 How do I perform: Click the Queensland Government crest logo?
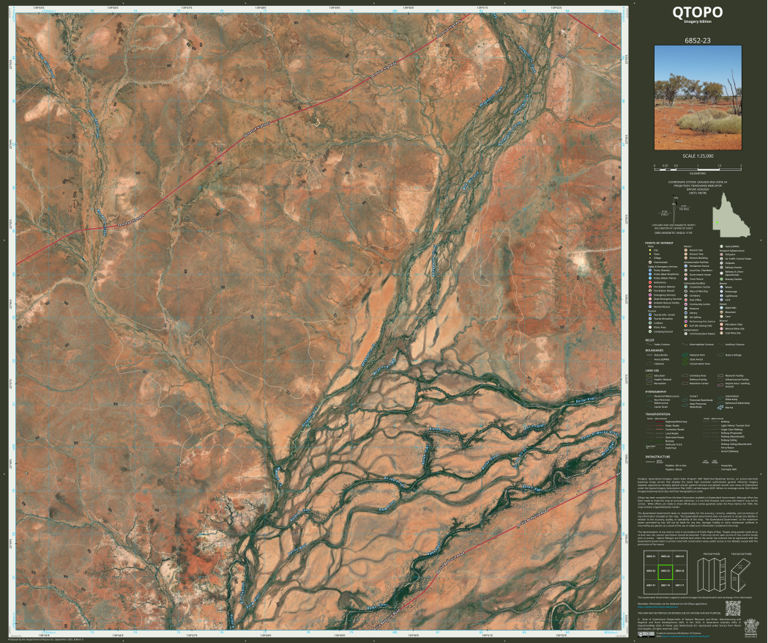(751, 629)
